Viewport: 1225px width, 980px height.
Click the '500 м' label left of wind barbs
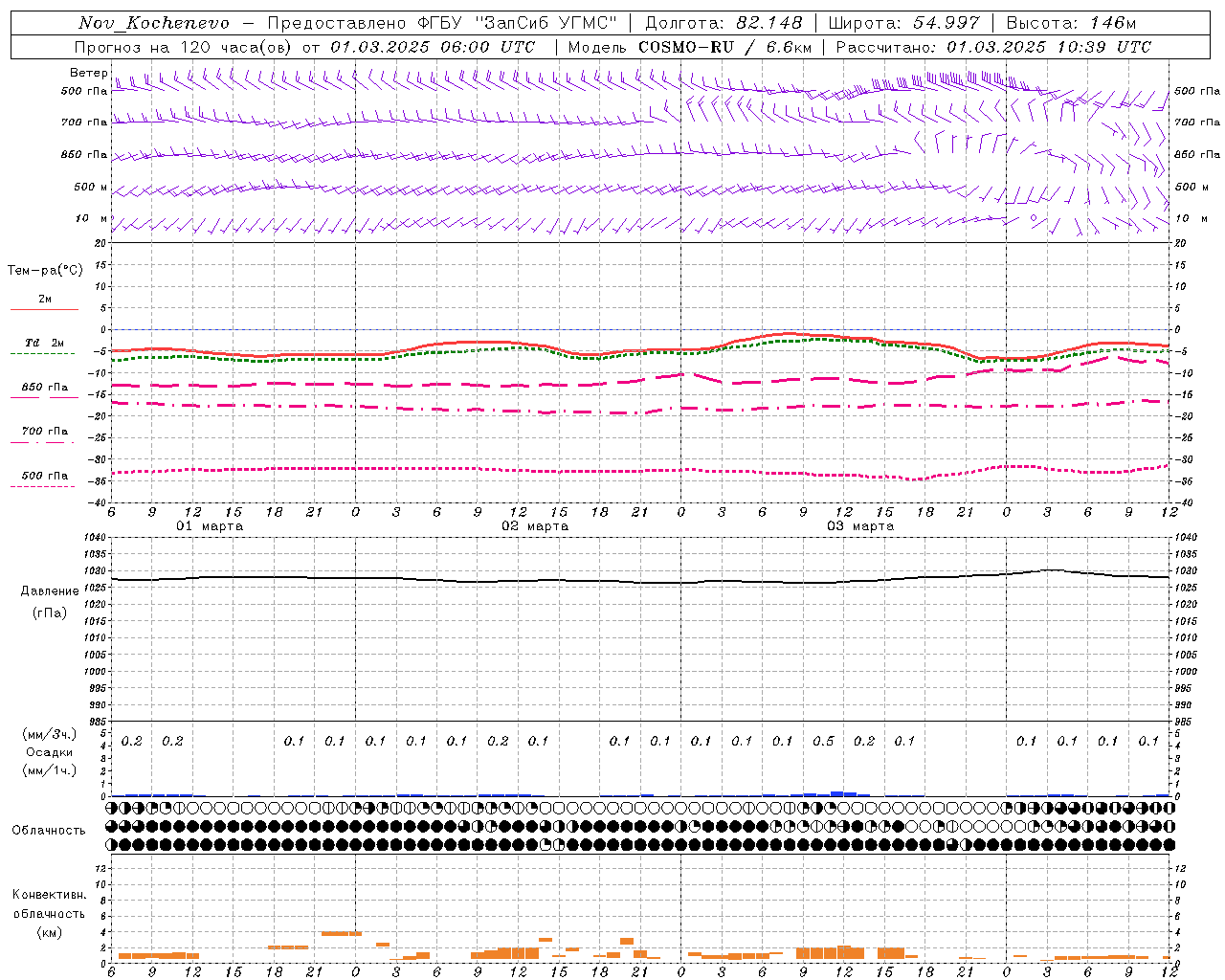[x=91, y=187]
